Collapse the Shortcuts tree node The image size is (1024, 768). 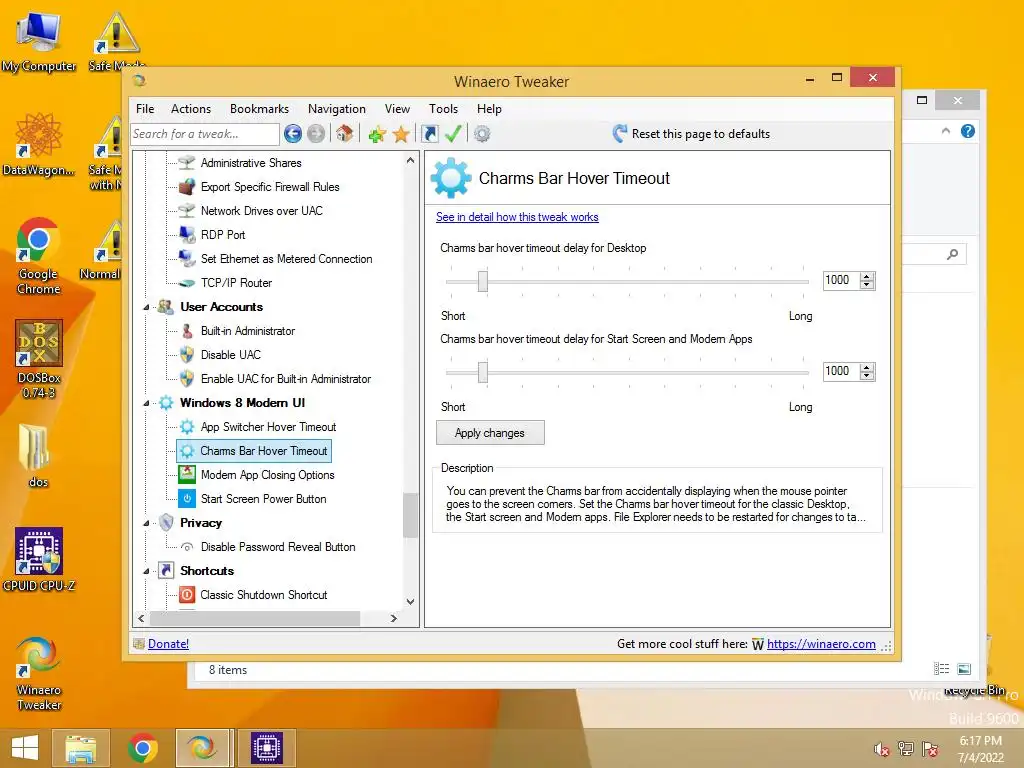[x=146, y=571]
